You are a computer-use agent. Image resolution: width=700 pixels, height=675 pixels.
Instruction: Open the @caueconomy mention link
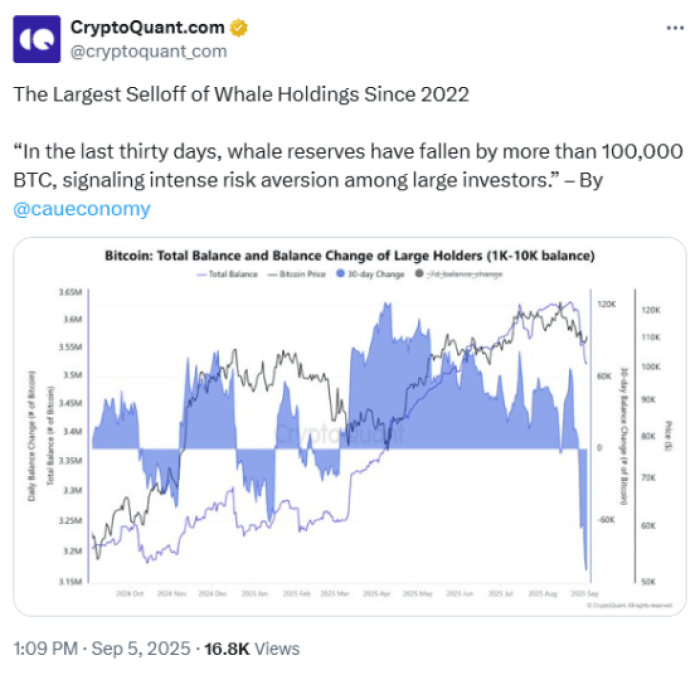(81, 209)
